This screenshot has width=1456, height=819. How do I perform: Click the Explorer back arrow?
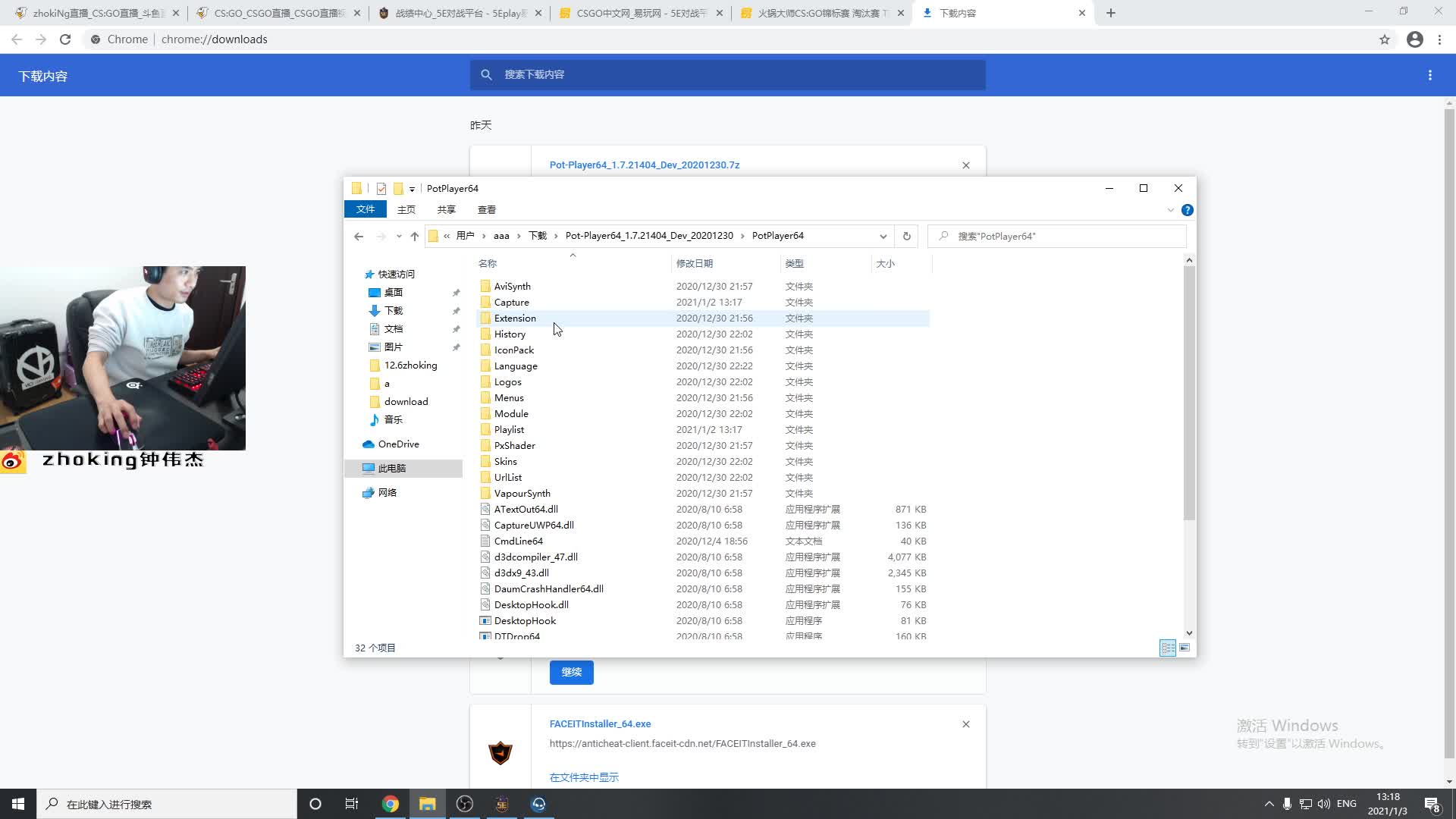(x=359, y=236)
